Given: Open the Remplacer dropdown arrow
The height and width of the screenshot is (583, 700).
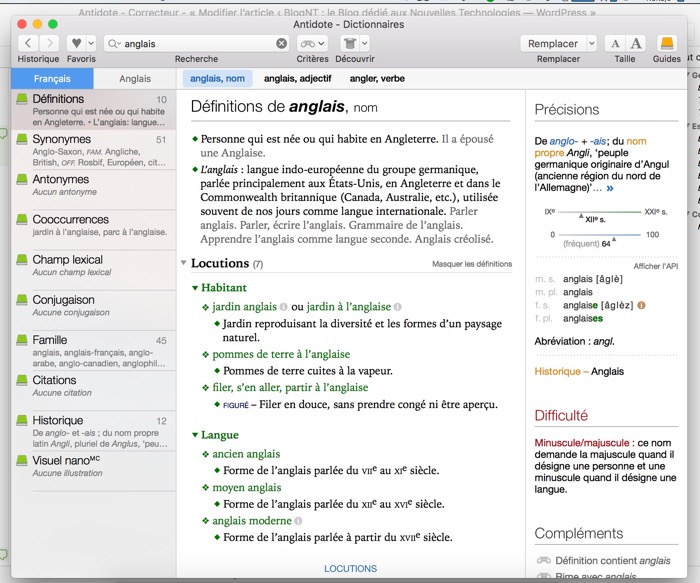Looking at the screenshot, I should tap(591, 43).
